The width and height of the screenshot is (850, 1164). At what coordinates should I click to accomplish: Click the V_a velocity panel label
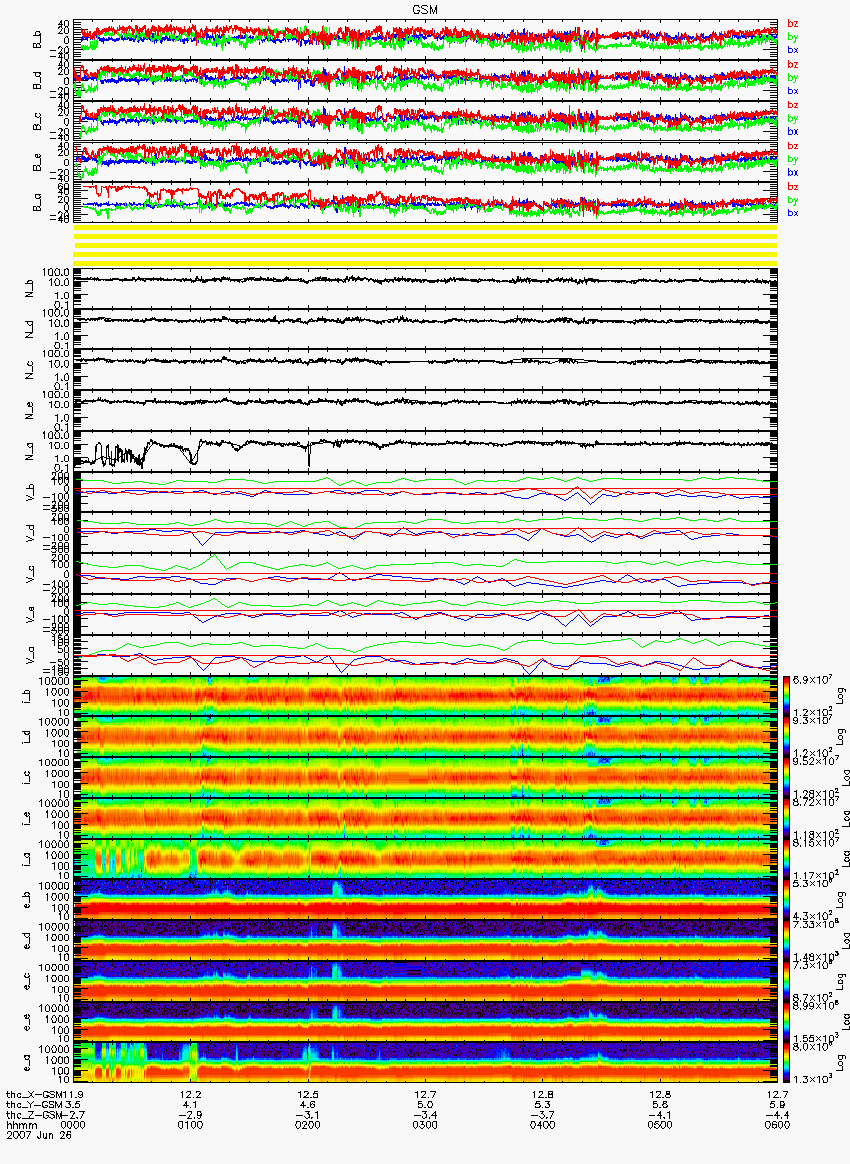(x=31, y=654)
